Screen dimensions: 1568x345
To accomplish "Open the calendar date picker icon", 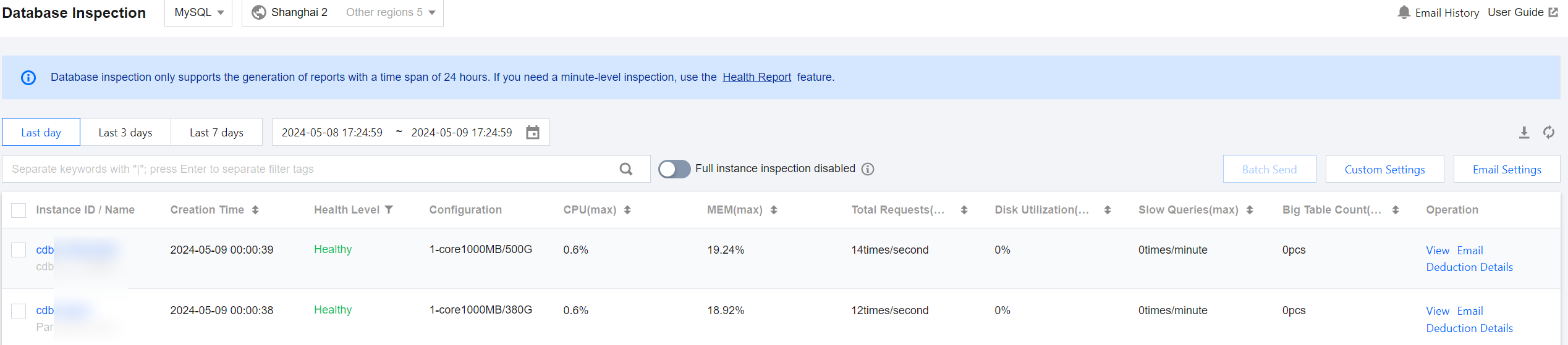I will click(533, 133).
